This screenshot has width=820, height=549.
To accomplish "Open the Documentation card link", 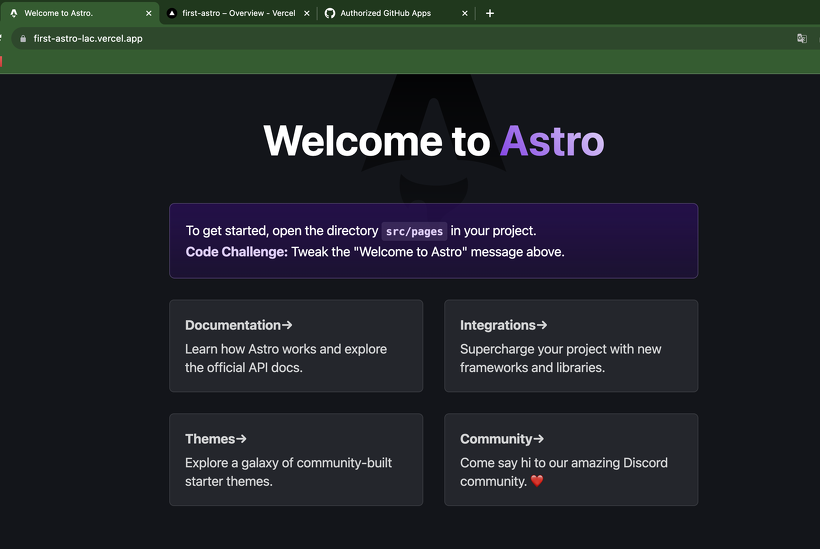I will click(x=296, y=346).
